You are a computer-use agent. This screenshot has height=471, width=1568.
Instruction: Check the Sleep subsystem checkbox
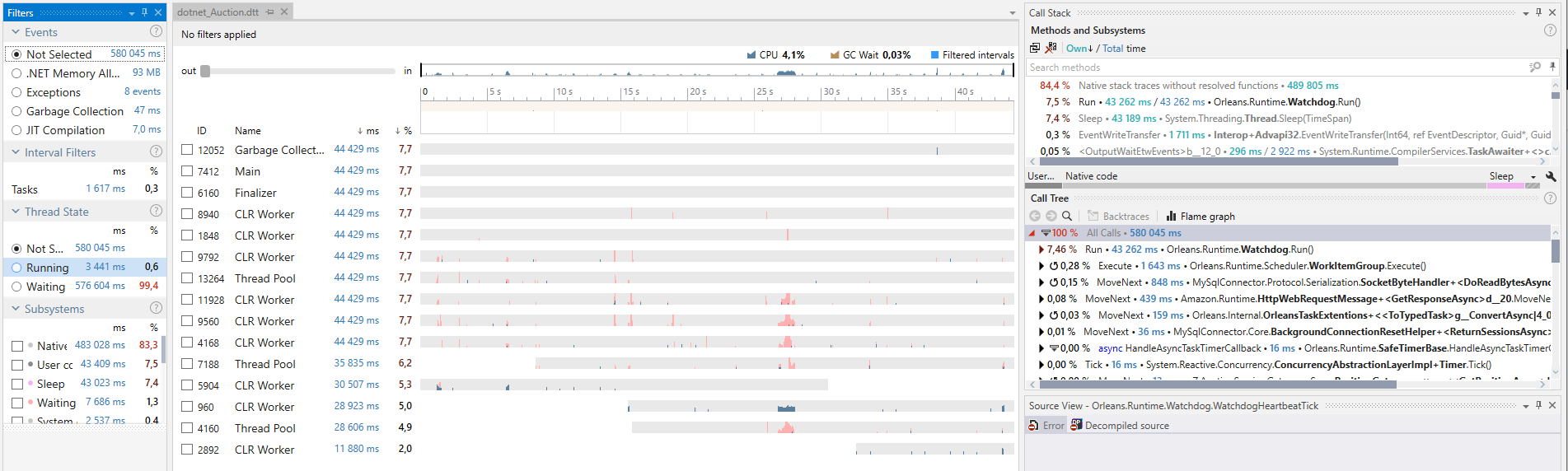(17, 384)
